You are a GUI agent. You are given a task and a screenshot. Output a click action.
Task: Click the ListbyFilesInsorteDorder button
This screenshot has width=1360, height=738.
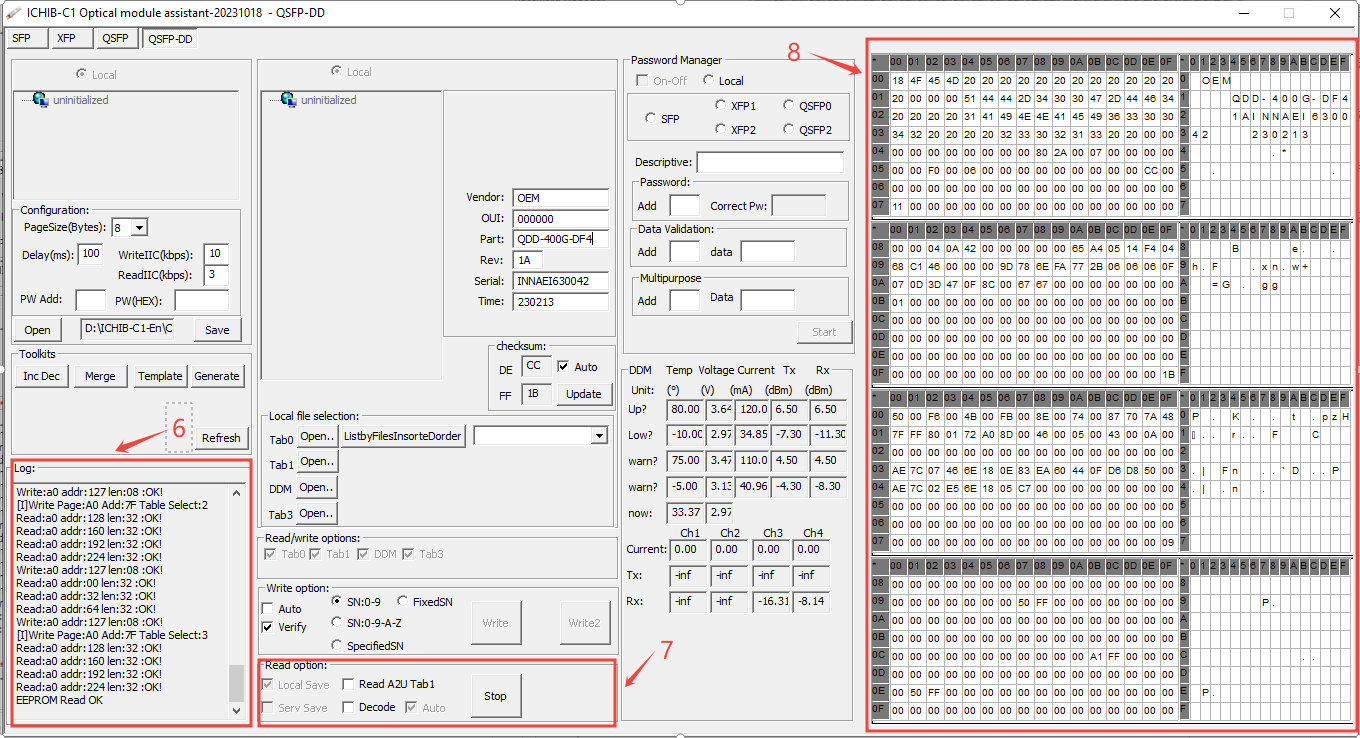pyautogui.click(x=404, y=436)
